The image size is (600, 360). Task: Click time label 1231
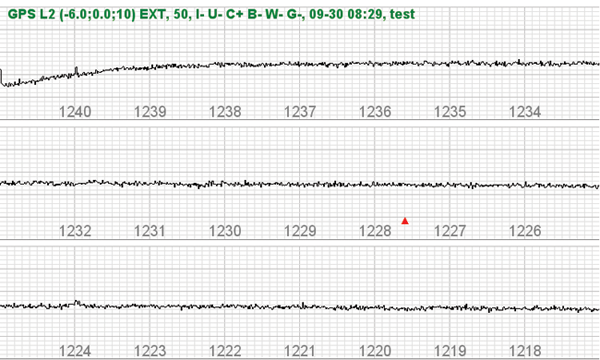[150, 231]
